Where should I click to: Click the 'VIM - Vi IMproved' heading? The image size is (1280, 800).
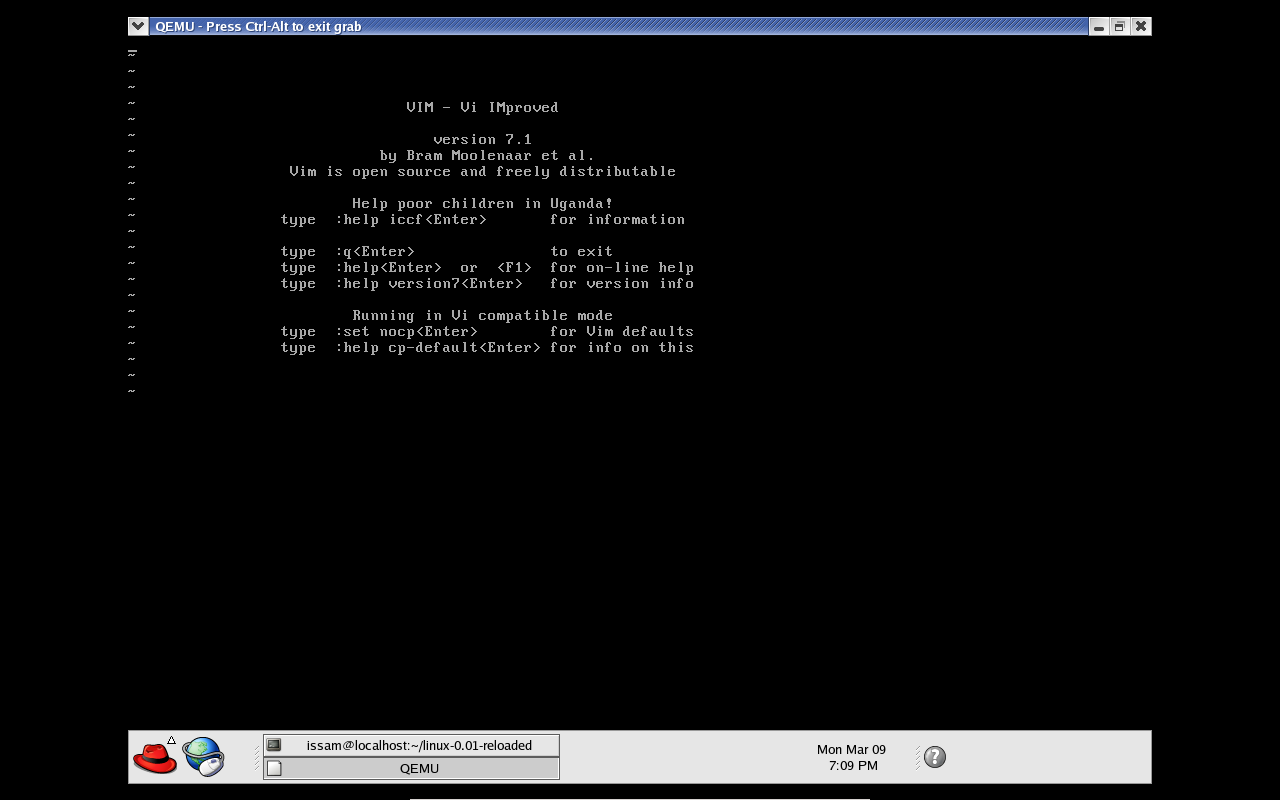[482, 107]
